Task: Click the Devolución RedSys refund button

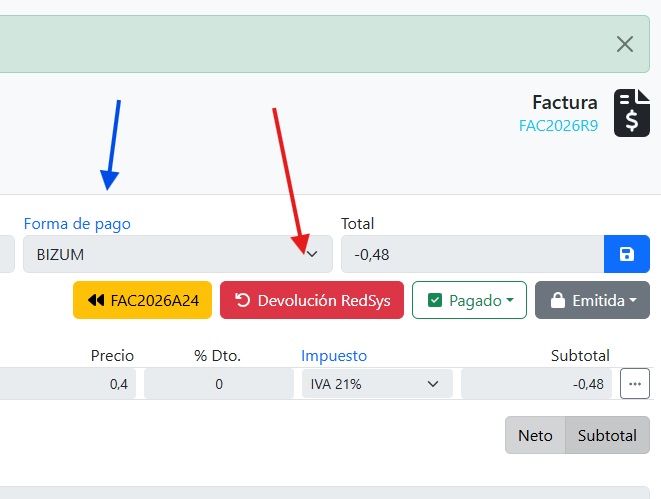Action: pyautogui.click(x=311, y=300)
